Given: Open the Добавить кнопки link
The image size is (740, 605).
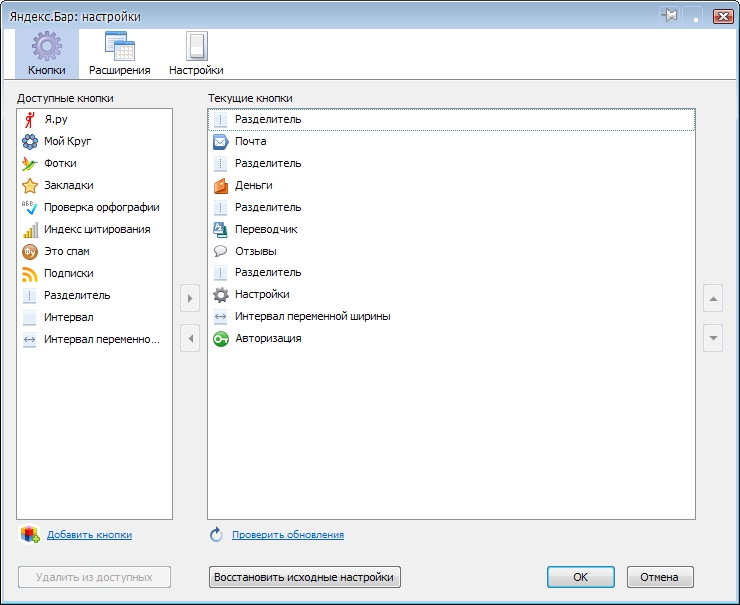Looking at the screenshot, I should coord(89,535).
